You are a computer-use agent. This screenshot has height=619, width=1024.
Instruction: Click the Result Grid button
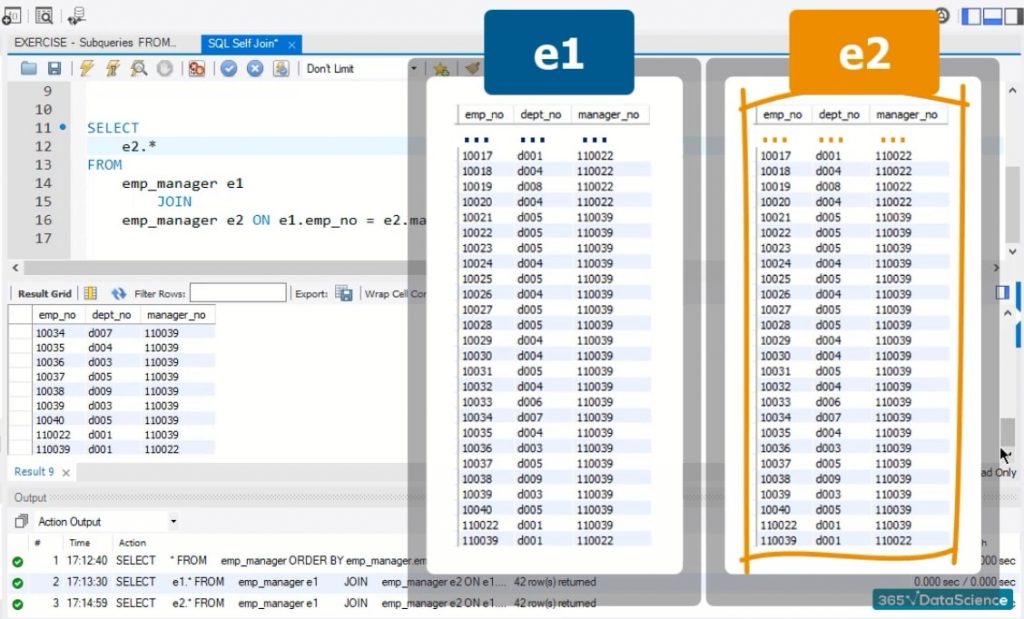point(45,294)
